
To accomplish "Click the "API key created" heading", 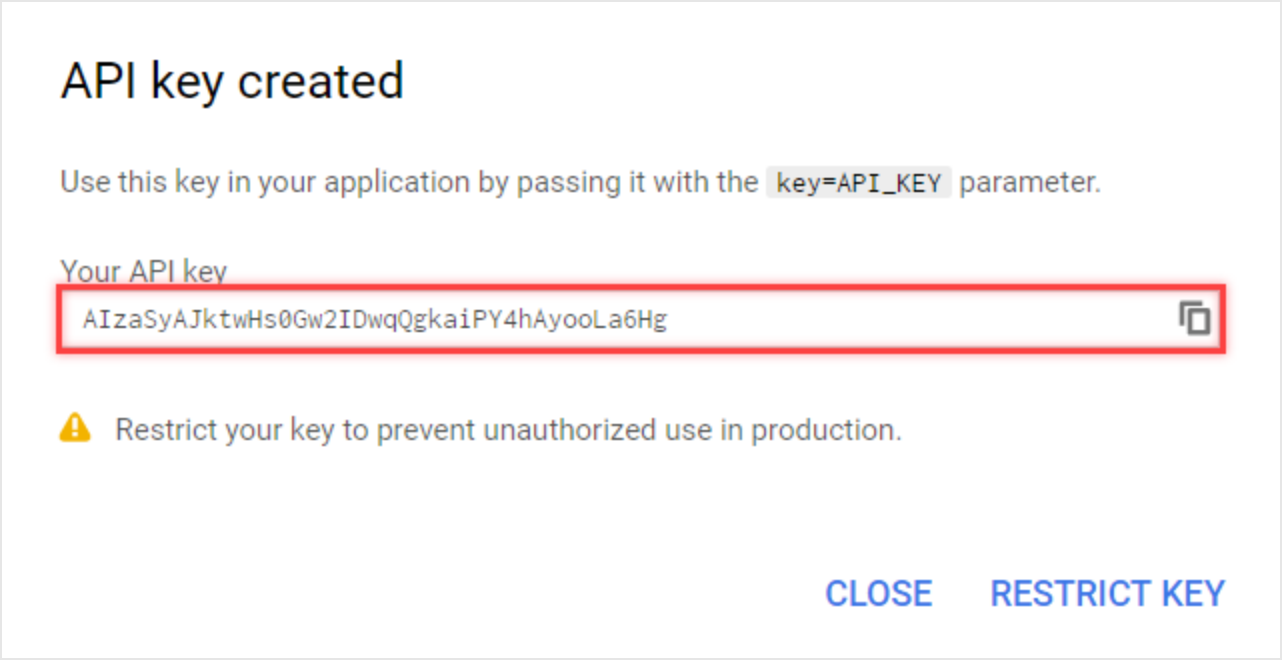I will click(x=232, y=81).
